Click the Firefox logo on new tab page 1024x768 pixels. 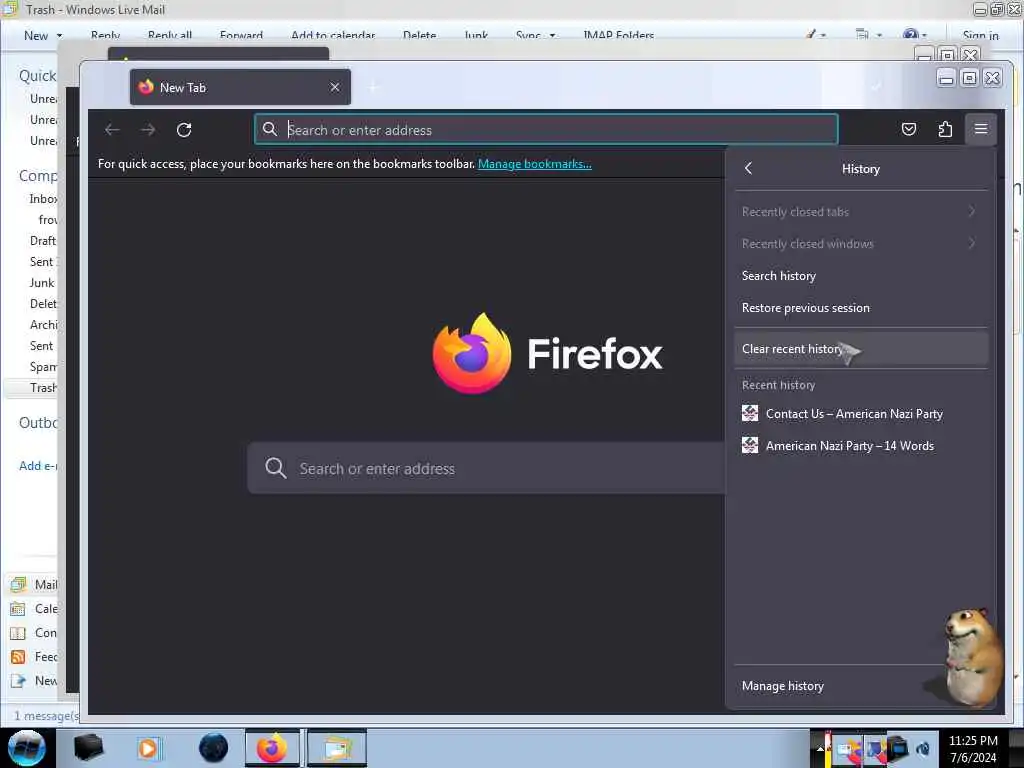[472, 353]
